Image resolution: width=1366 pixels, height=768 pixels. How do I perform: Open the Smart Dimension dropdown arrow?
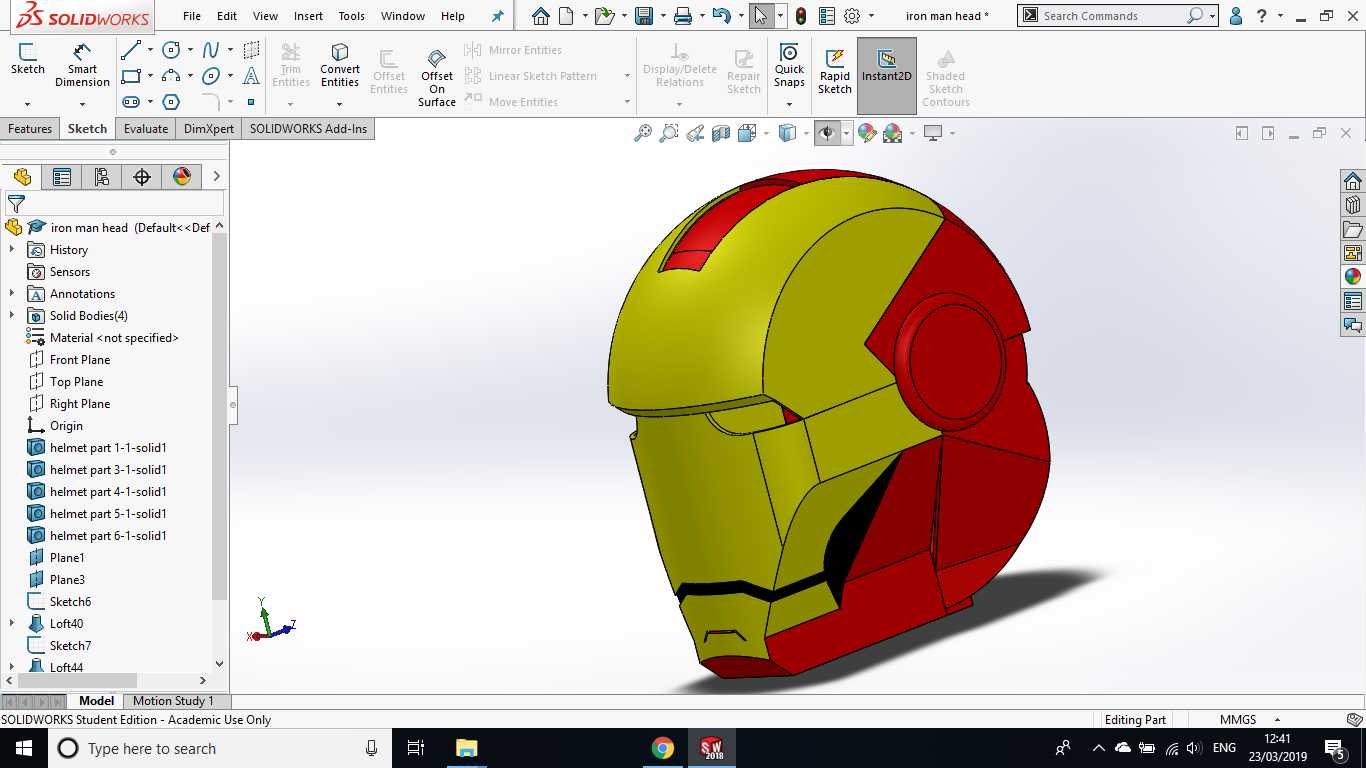click(82, 103)
